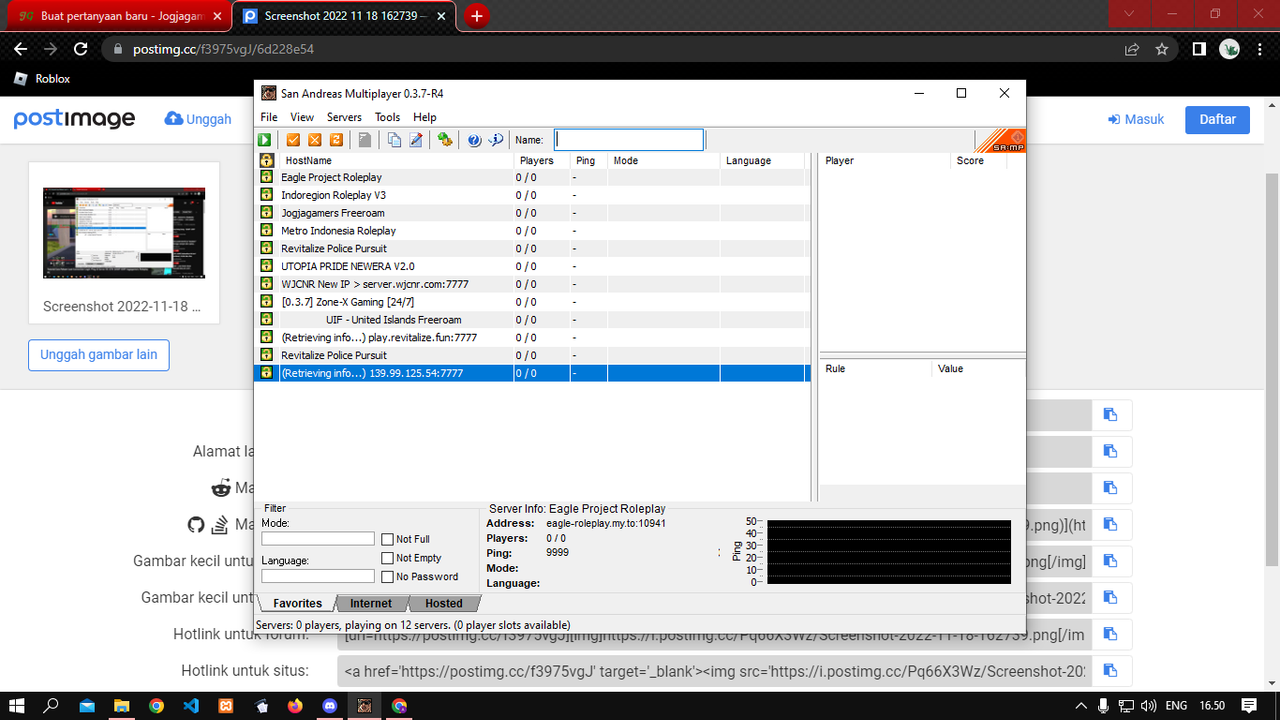Viewport: 1280px width, 720px height.
Task: Select play.revitalize.fun:7777 server row
Action: [532, 337]
